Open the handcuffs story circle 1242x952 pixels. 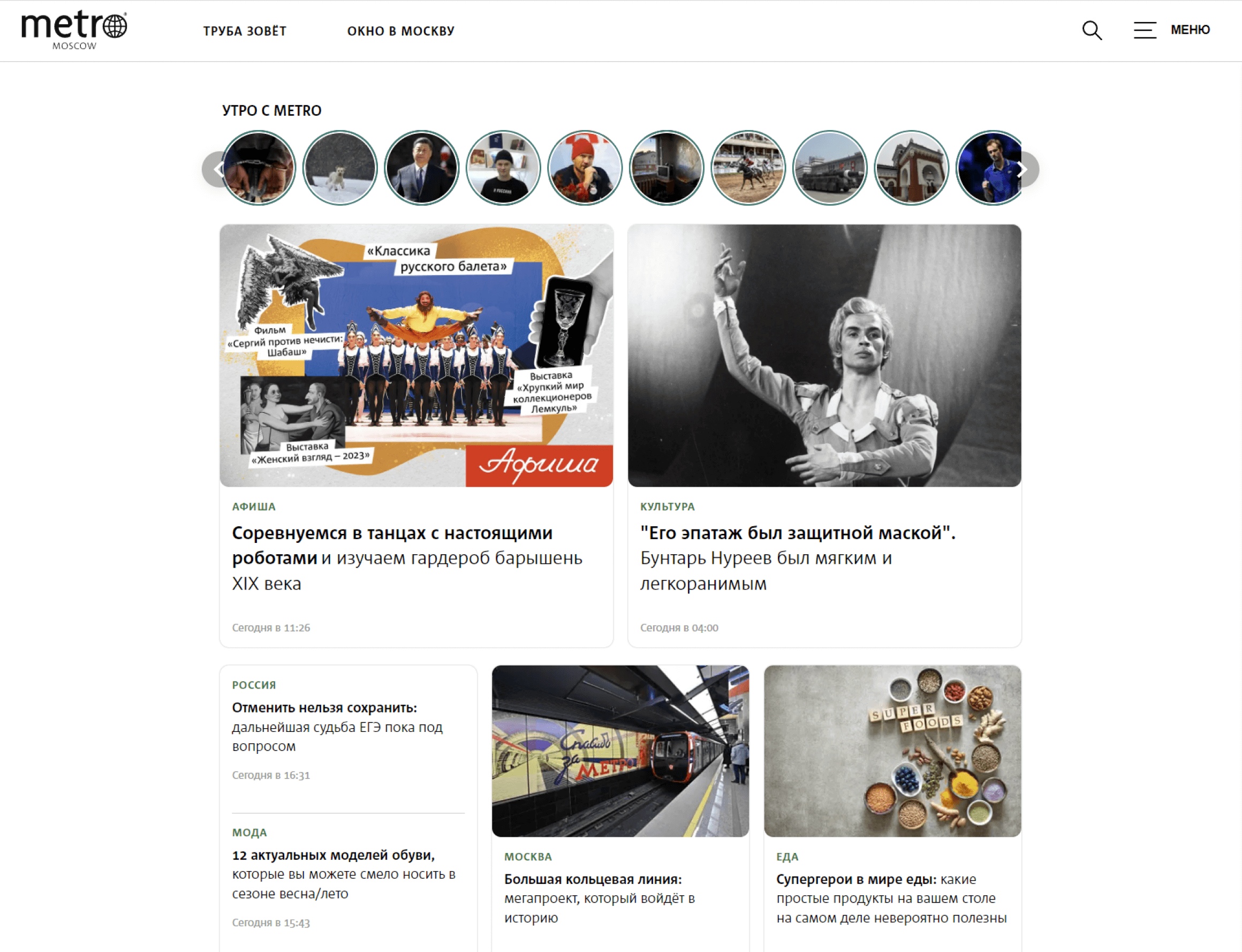tap(259, 168)
